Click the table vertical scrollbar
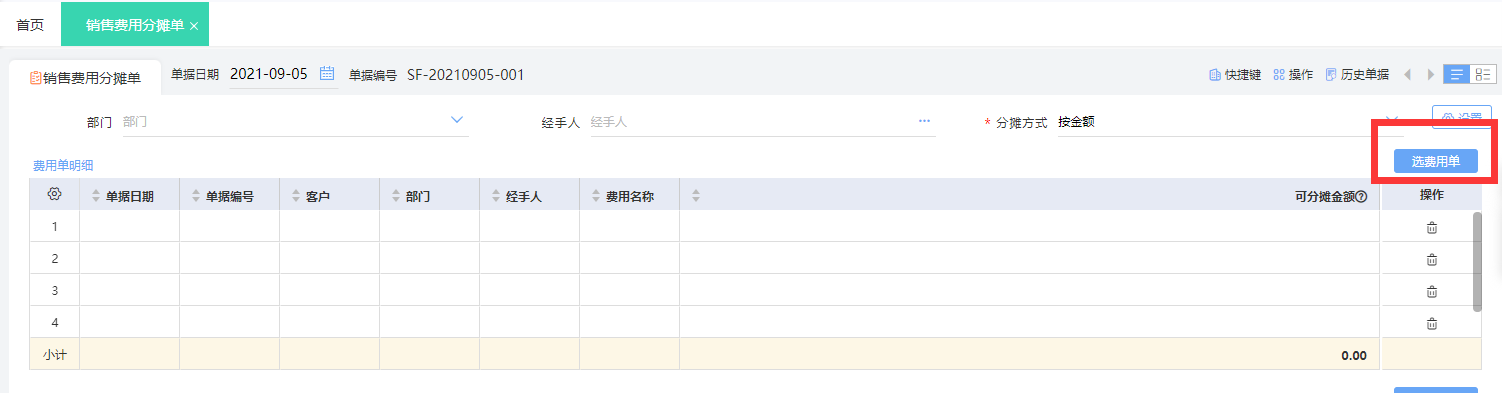This screenshot has height=393, width=1502. (x=1477, y=261)
